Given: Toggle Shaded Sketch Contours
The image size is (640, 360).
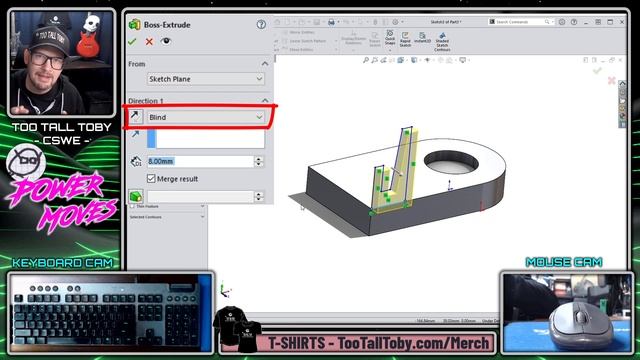Looking at the screenshot, I should (x=442, y=42).
